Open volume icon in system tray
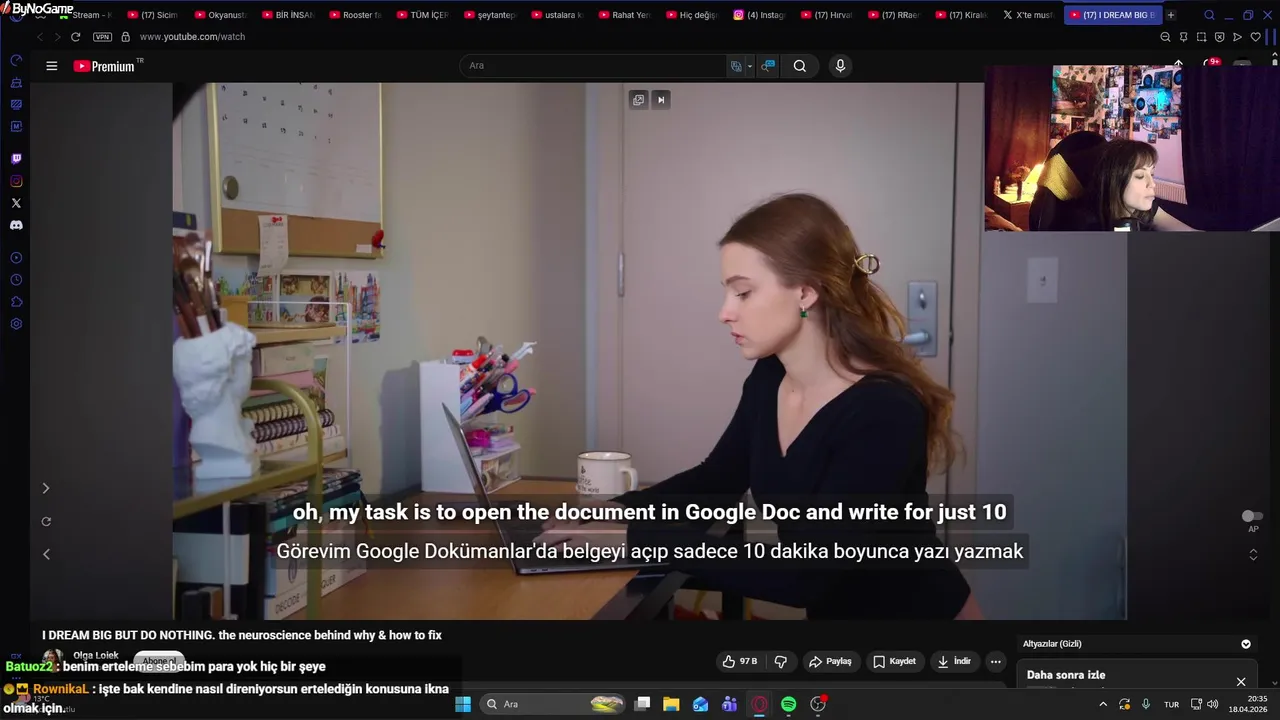 (1212, 705)
